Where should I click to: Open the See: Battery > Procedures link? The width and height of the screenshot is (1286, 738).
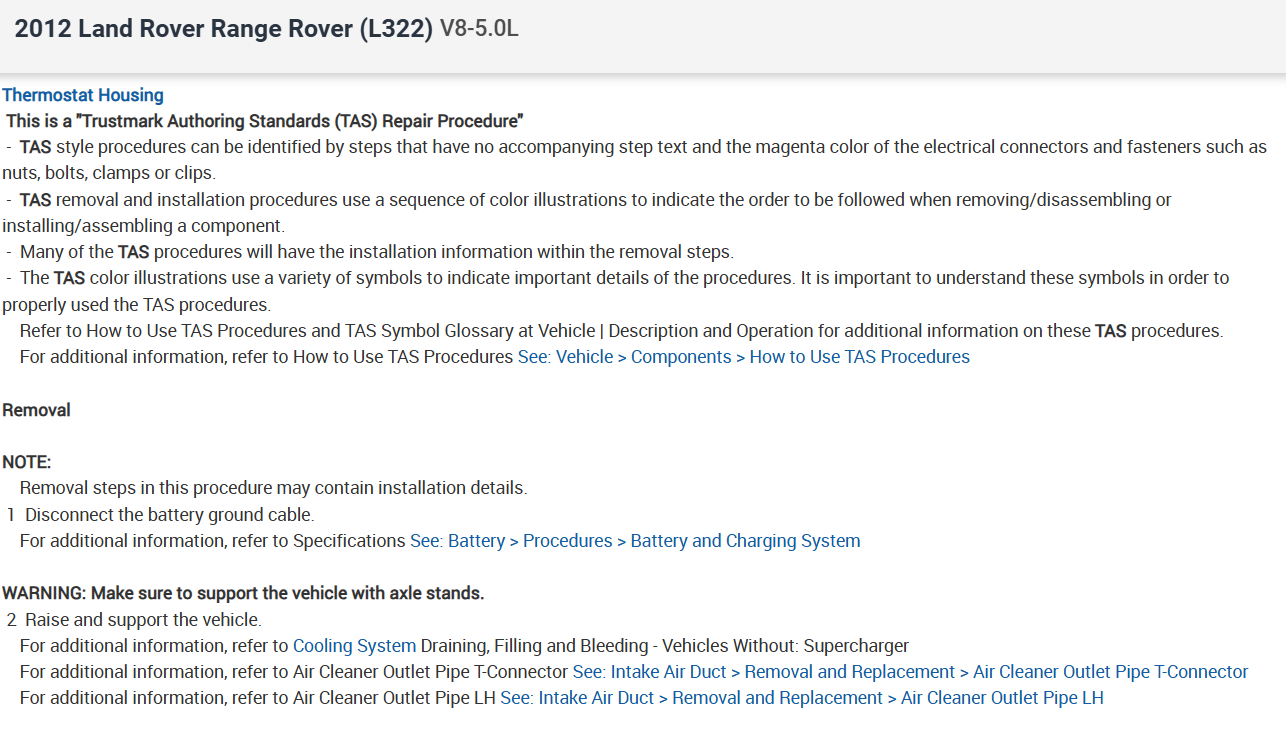pos(635,541)
